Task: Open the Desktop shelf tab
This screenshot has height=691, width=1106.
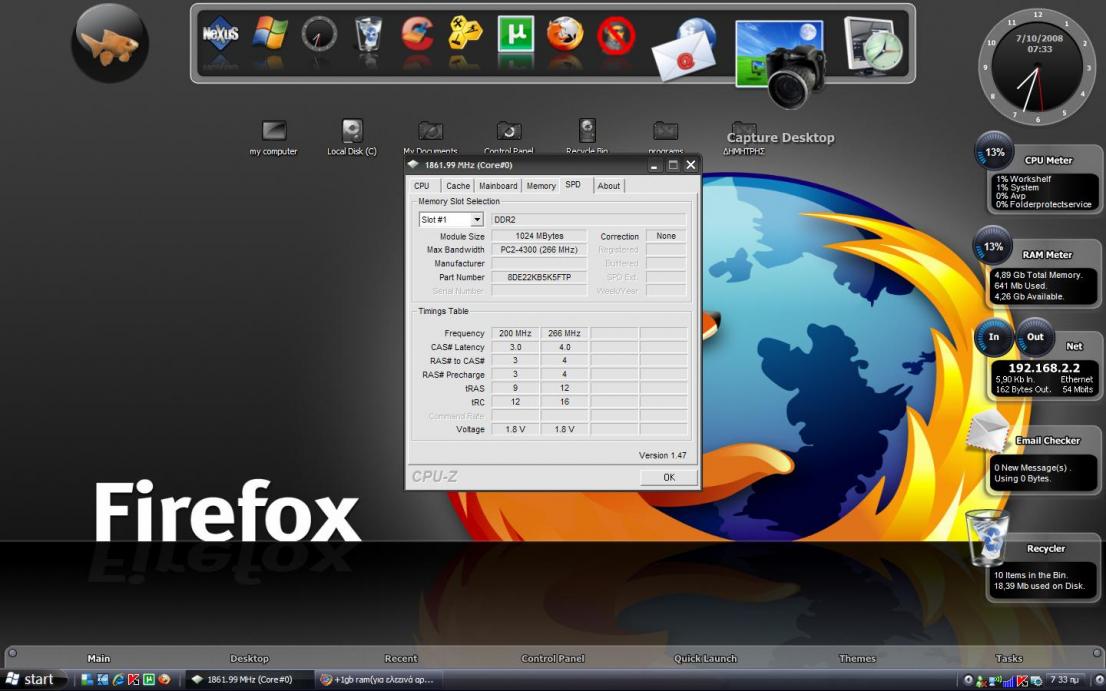Action: pyautogui.click(x=250, y=658)
